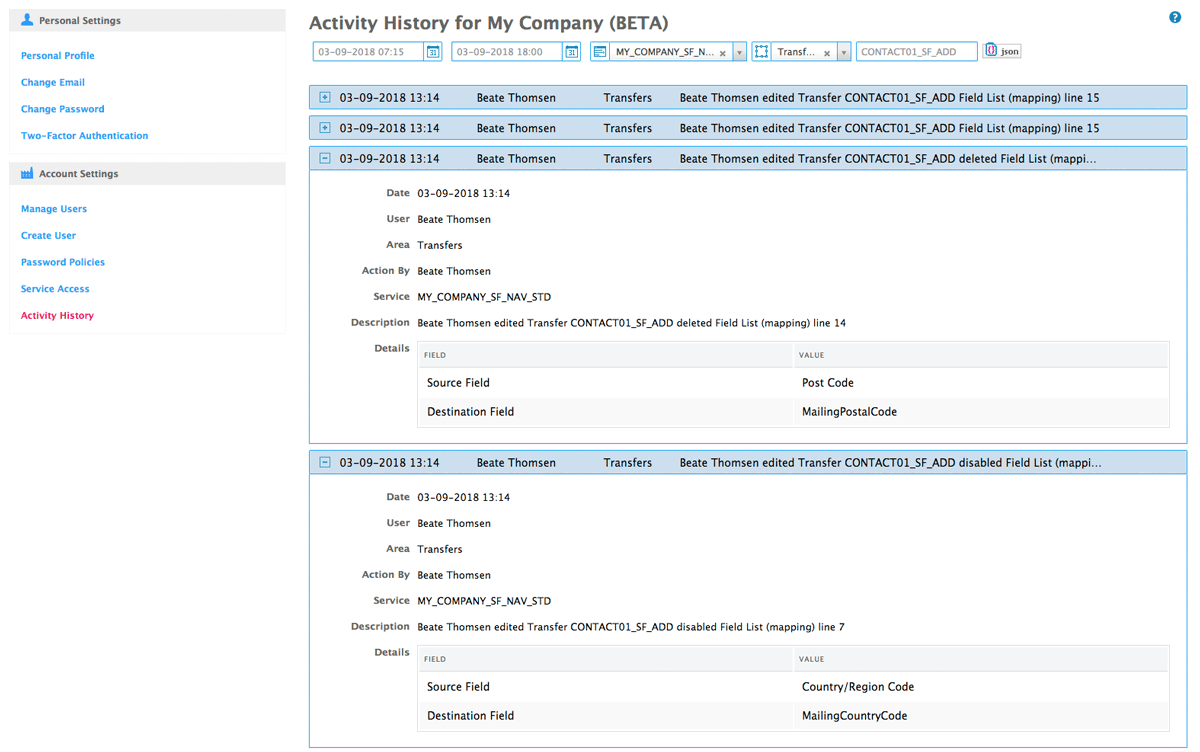Open Two-Factor Authentication settings

coord(85,136)
